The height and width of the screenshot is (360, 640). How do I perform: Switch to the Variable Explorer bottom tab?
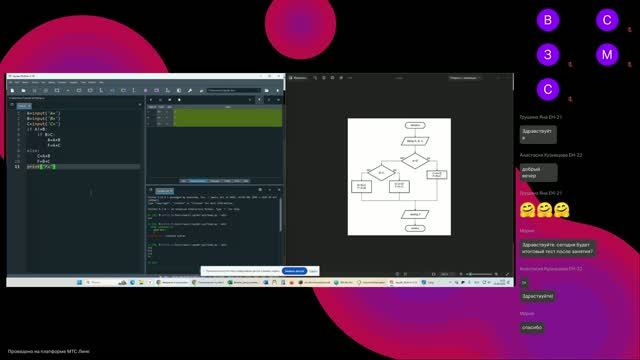(199, 181)
